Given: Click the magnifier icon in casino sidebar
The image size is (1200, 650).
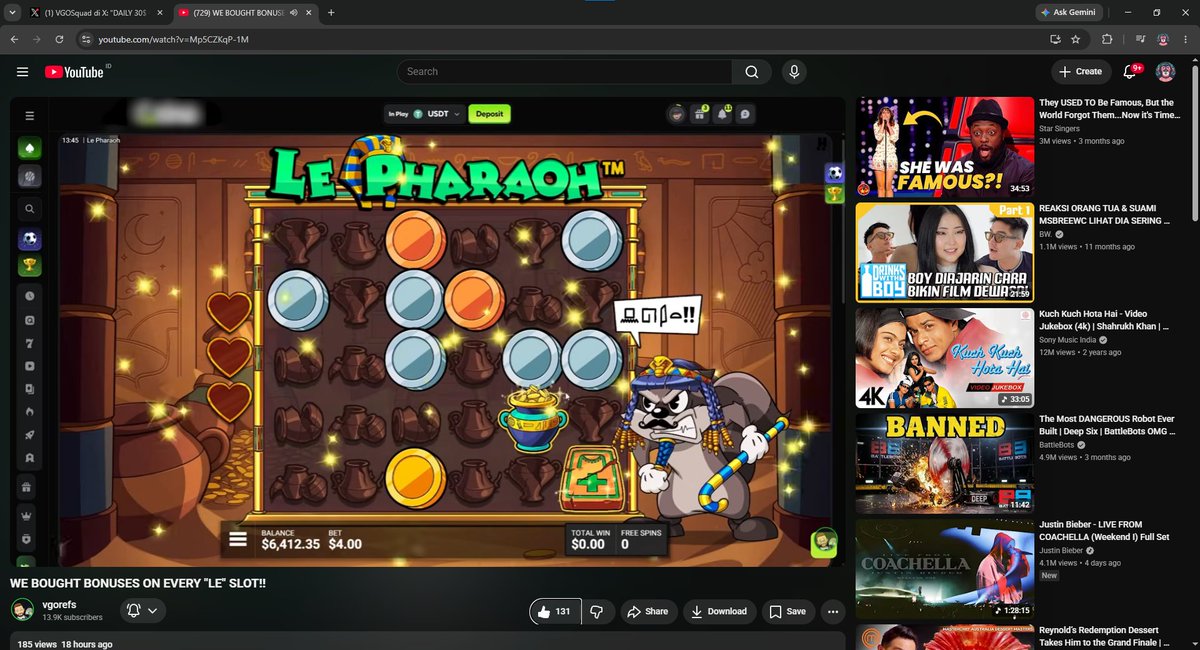Looking at the screenshot, I should (x=30, y=209).
